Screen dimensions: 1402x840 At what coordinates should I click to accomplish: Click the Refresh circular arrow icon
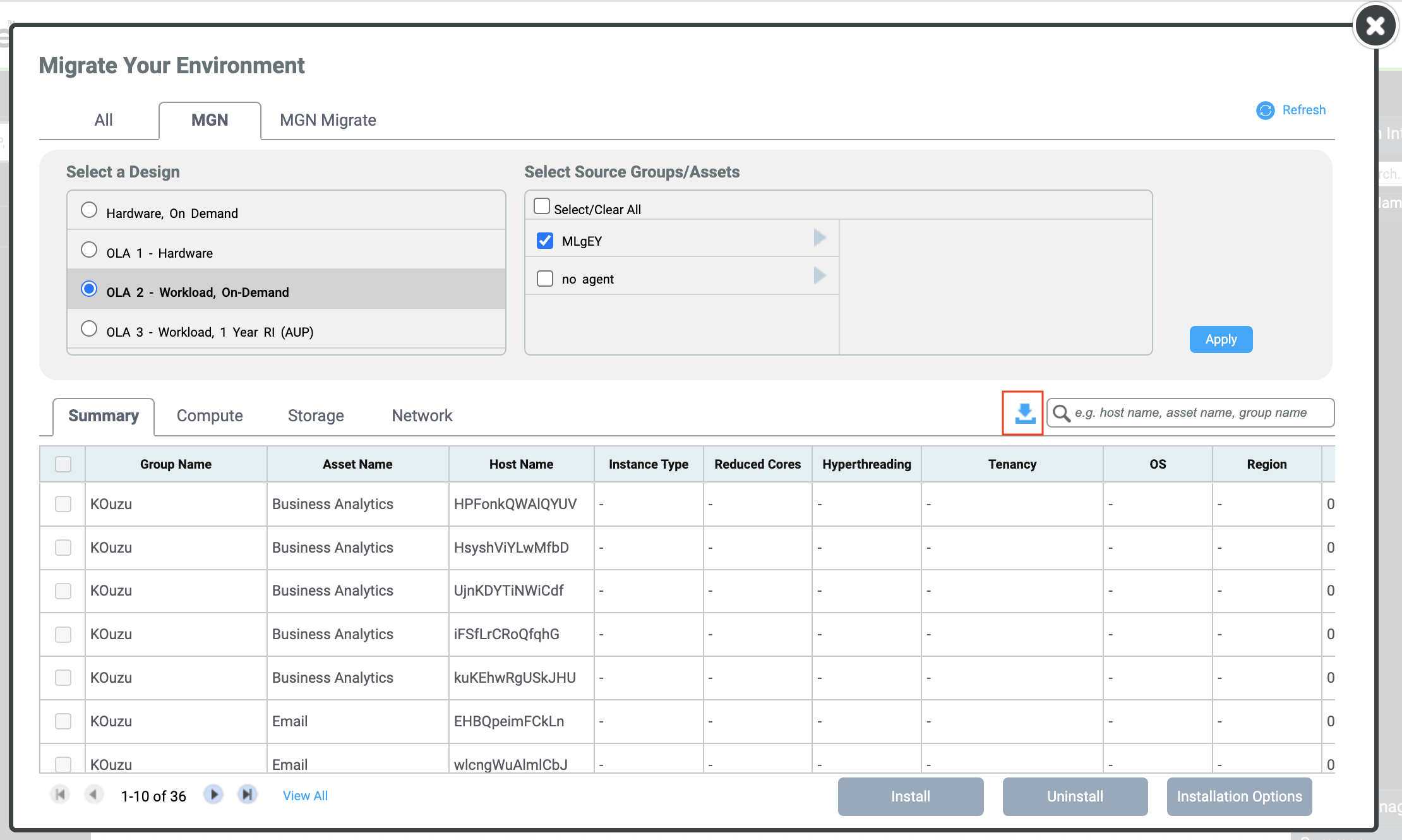click(x=1265, y=111)
